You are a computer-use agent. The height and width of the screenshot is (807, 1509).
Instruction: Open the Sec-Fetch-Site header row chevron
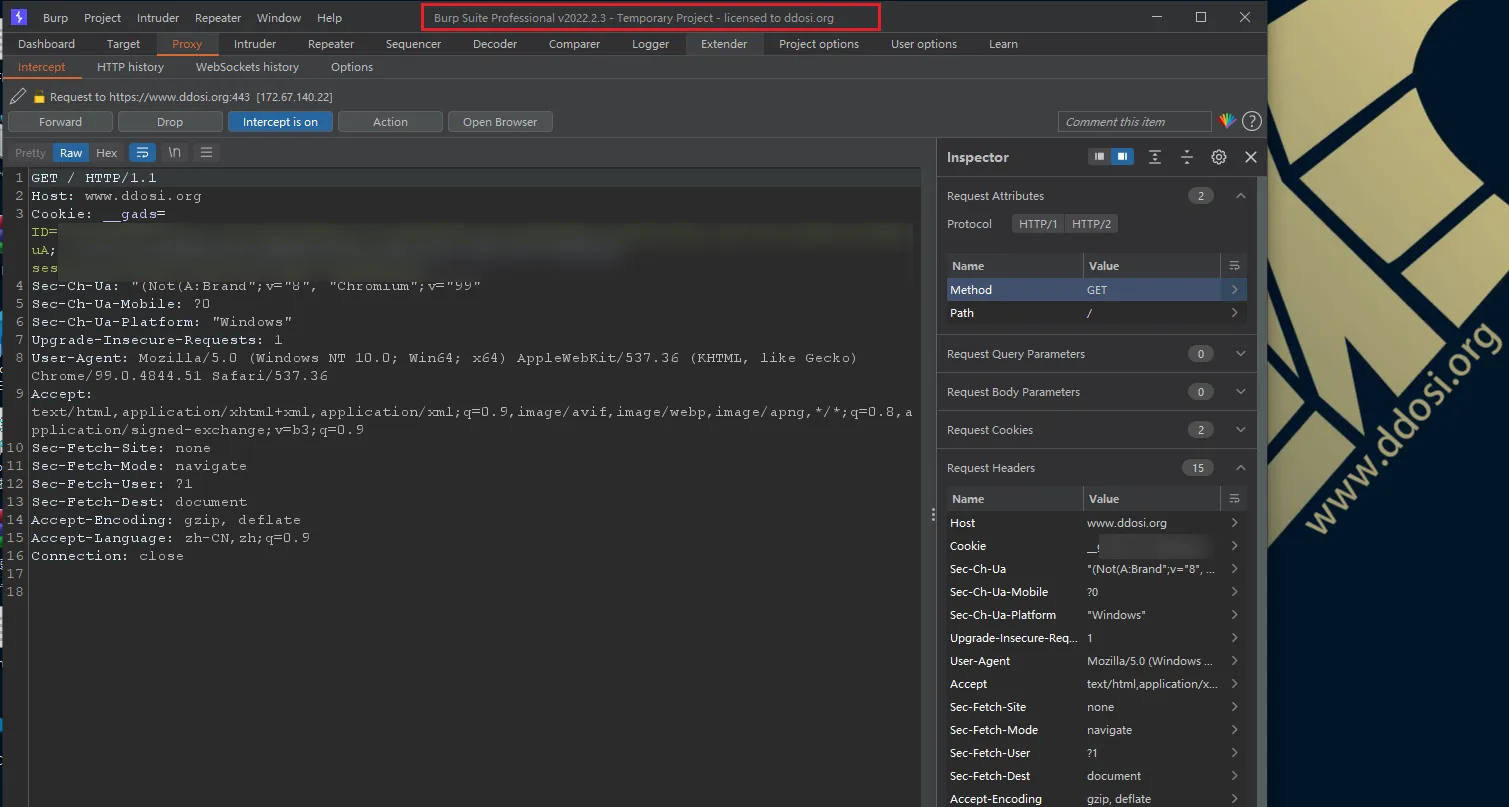pyautogui.click(x=1235, y=707)
